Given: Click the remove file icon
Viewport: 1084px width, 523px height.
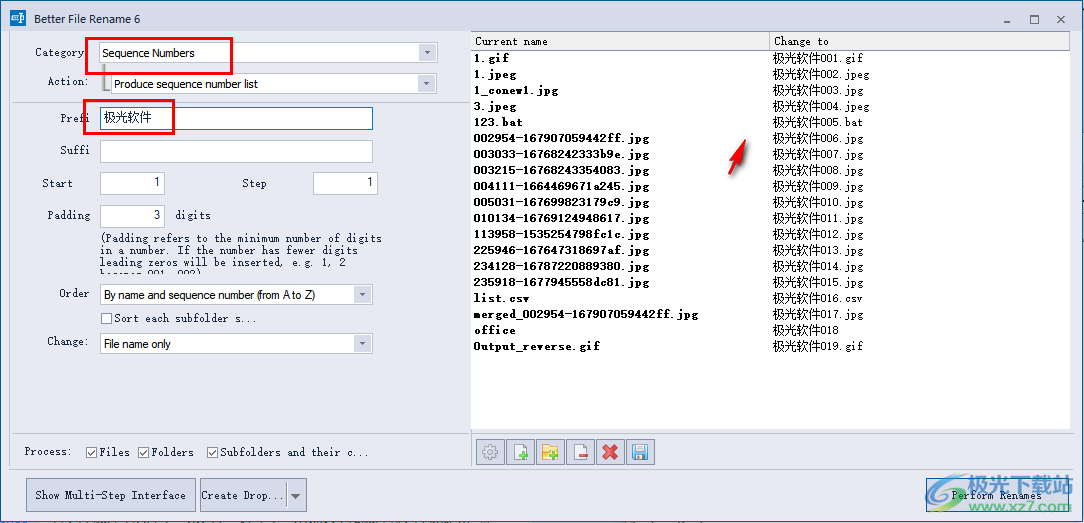Looking at the screenshot, I should click(x=580, y=453).
